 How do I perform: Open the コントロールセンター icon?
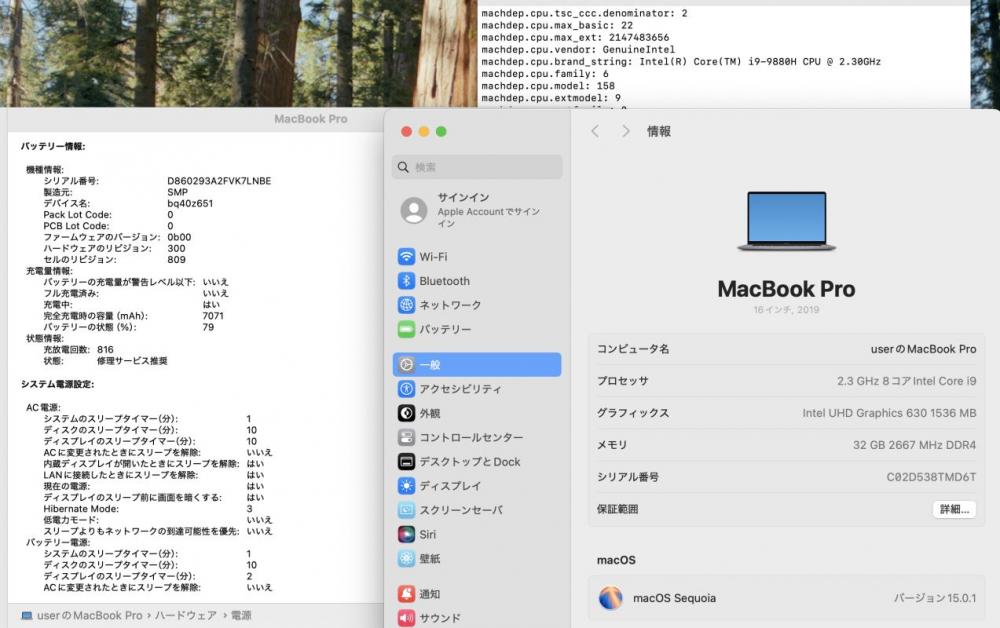(406, 437)
